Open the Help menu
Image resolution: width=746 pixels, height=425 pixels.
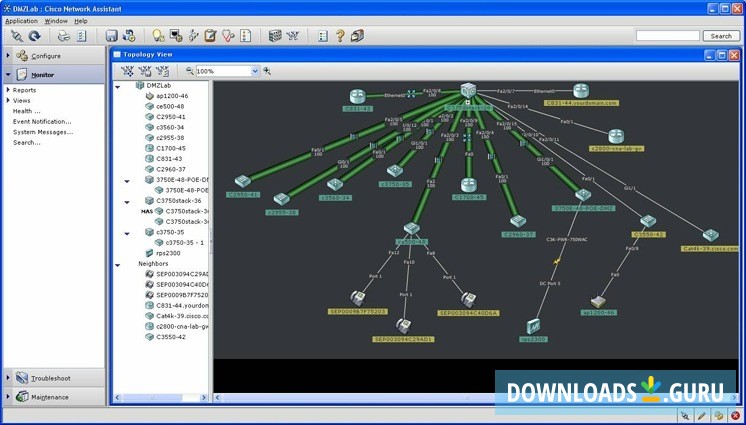tap(81, 21)
